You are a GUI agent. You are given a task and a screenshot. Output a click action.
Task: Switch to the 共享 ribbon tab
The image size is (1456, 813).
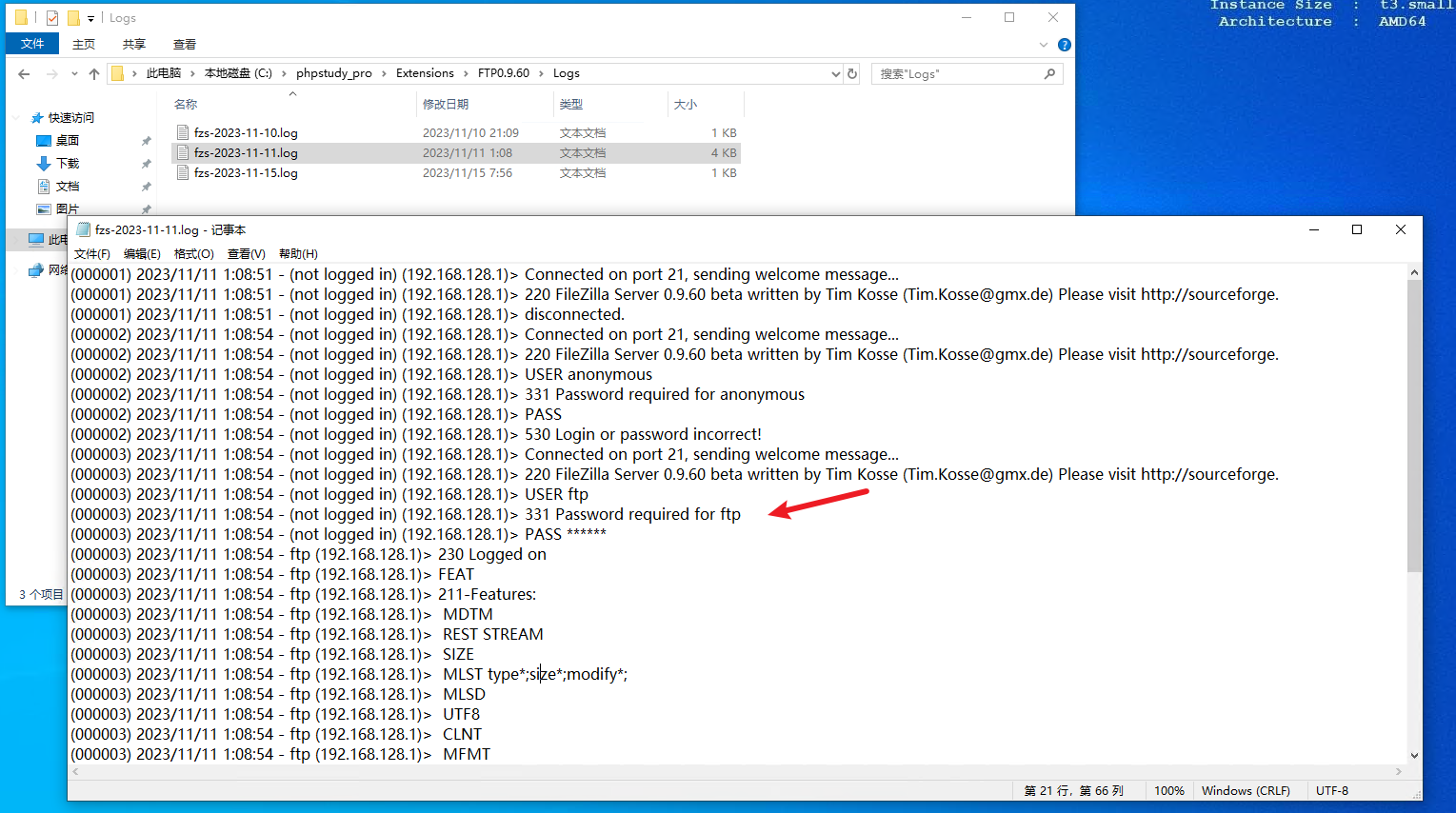tap(134, 44)
